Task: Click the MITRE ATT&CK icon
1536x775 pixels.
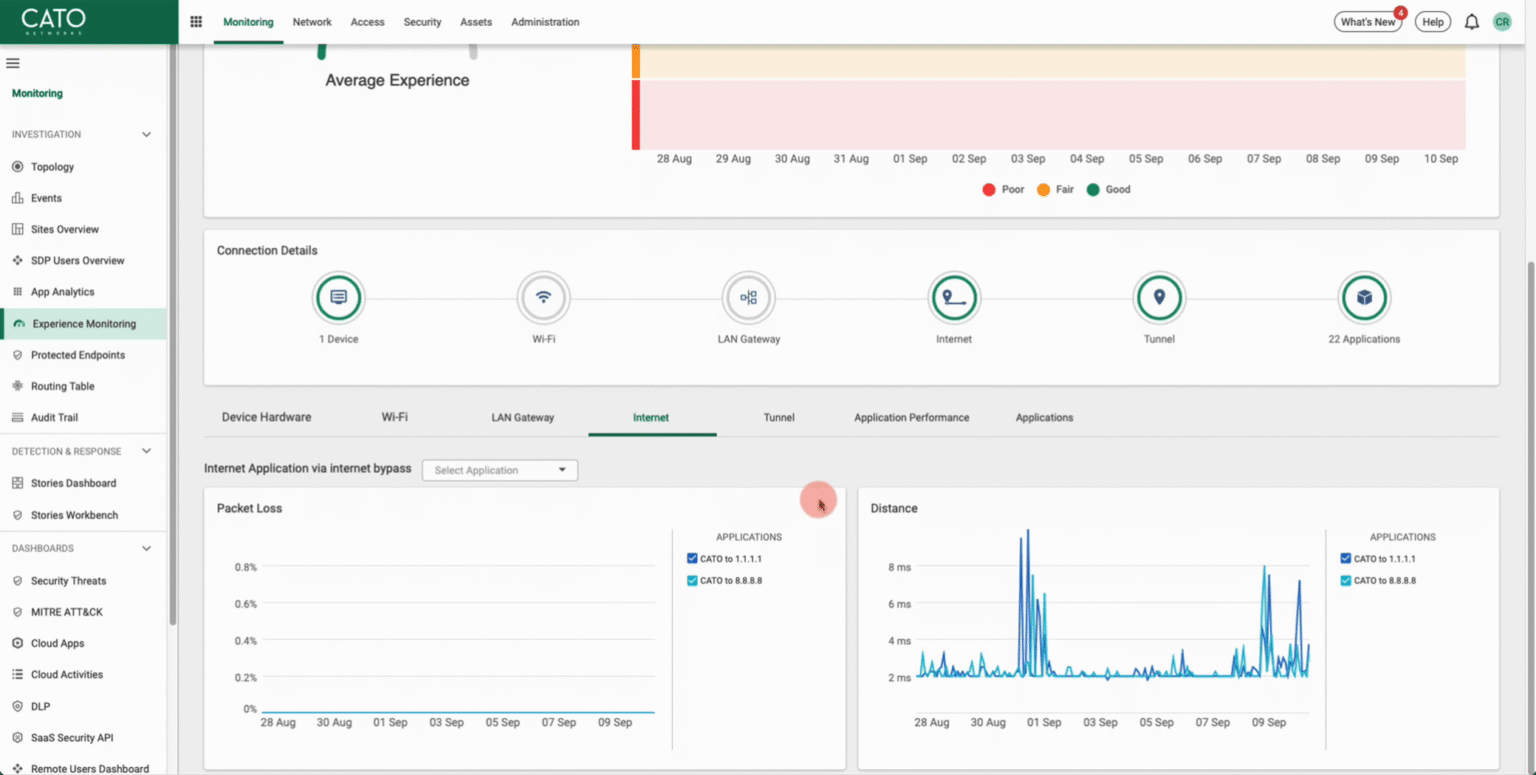Action: pos(17,612)
